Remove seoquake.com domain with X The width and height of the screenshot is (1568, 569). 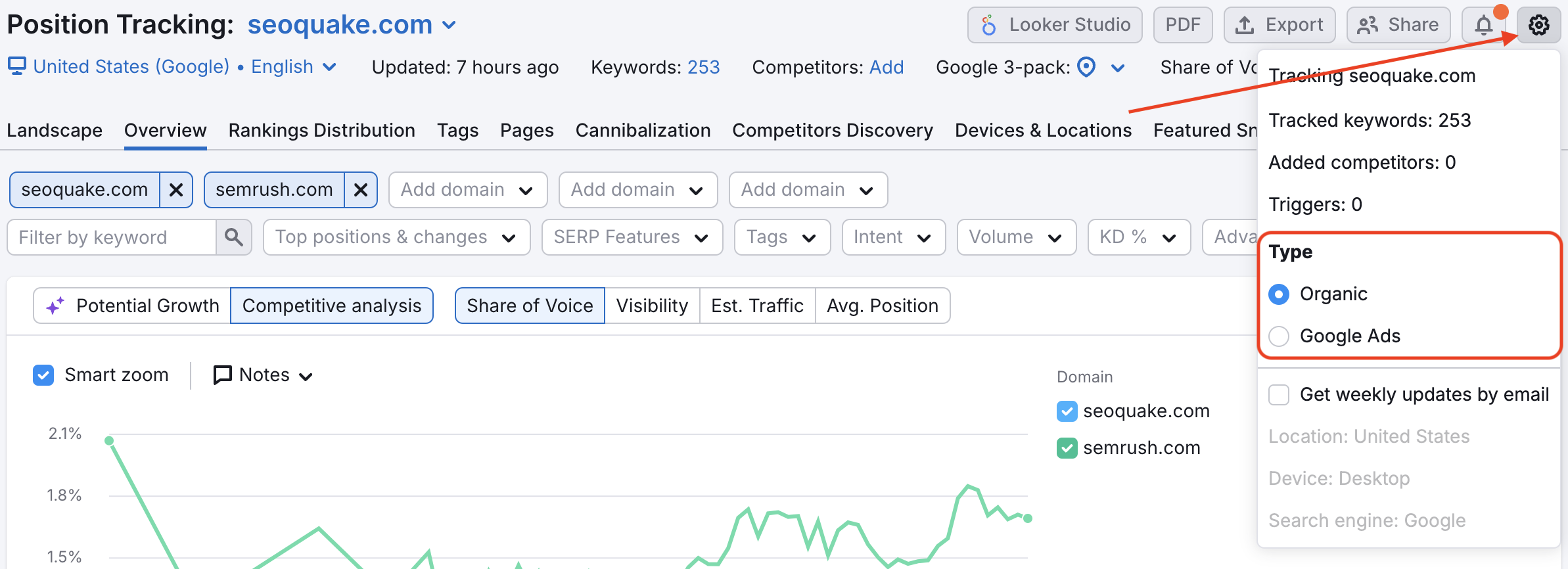[176, 190]
